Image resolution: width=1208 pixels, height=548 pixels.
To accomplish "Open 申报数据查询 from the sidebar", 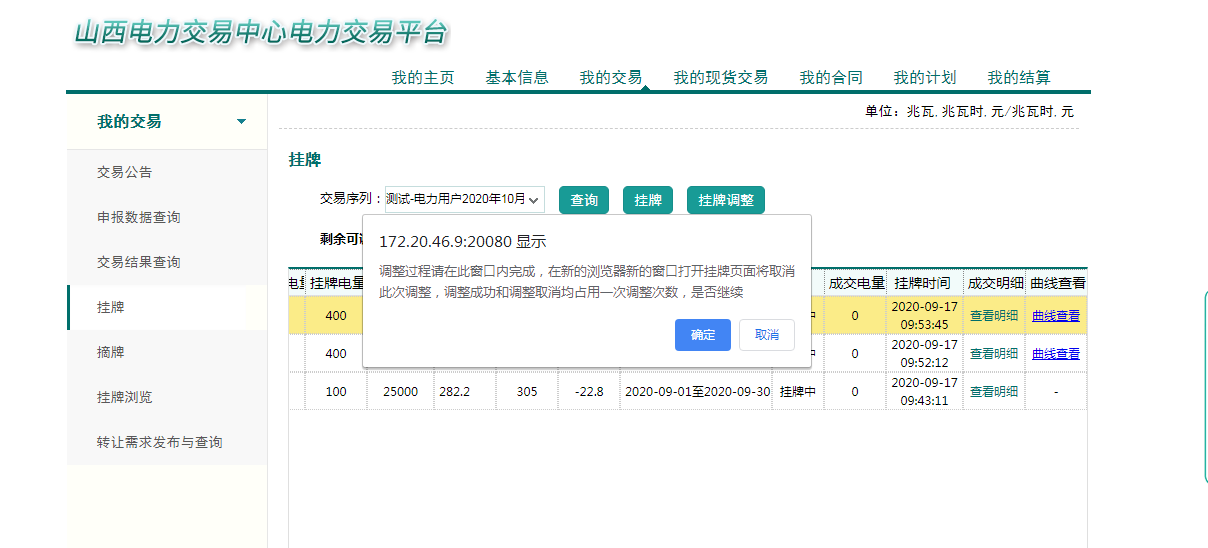I will coord(139,217).
